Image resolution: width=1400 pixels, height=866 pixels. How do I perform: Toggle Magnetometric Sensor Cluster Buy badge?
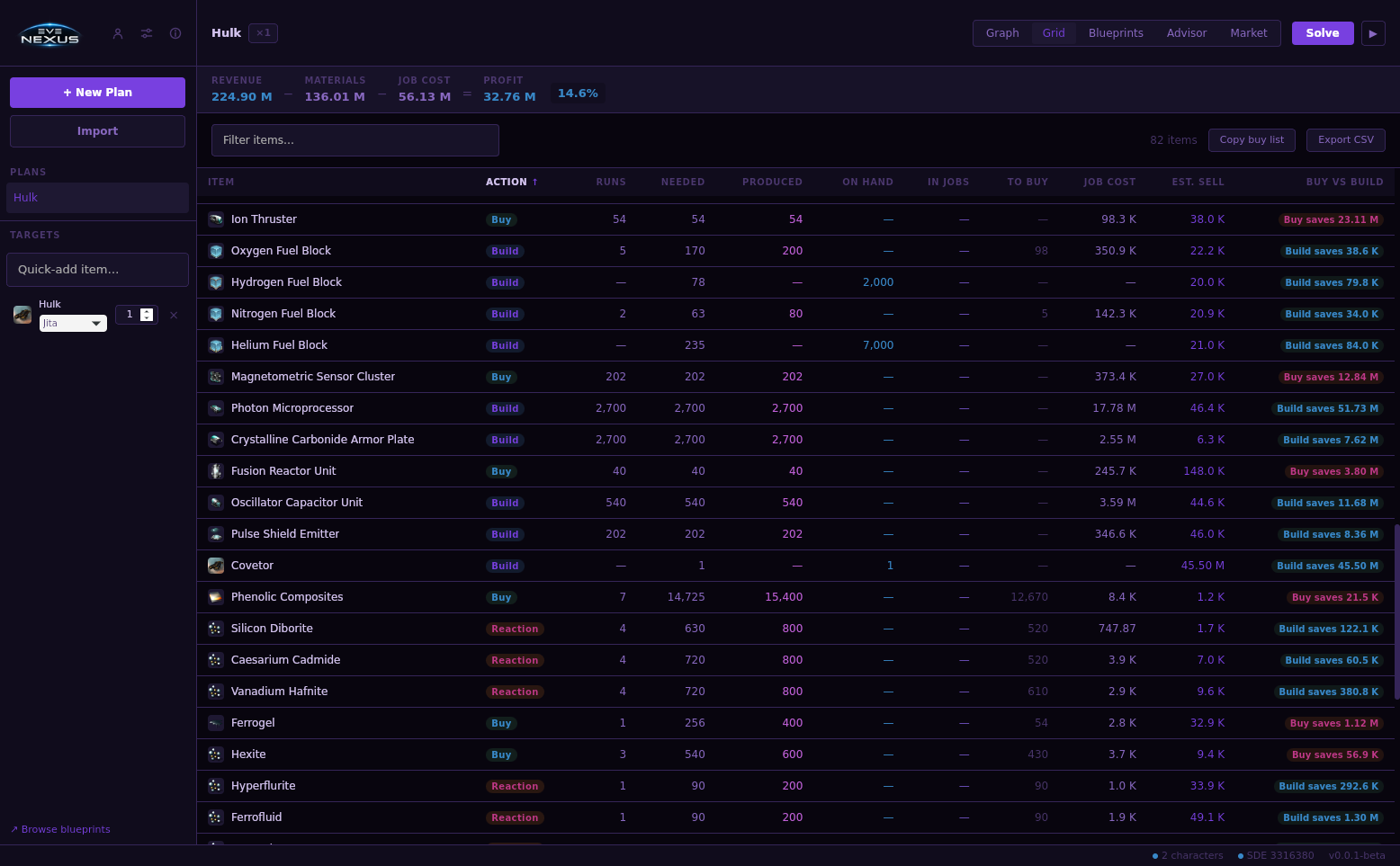point(501,377)
